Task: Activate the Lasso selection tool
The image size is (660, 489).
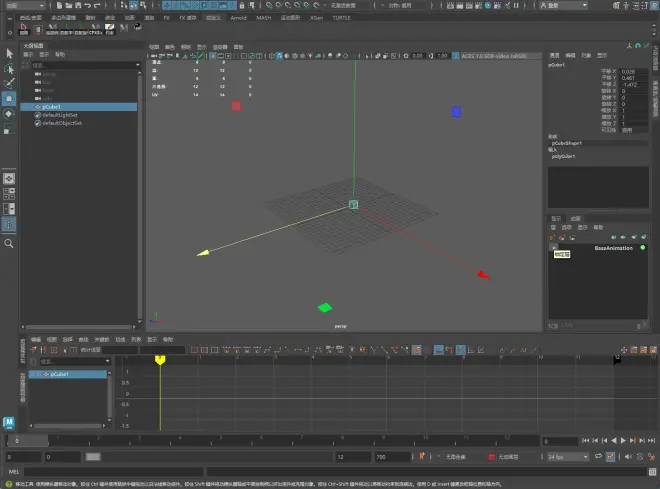Action: coord(10,68)
